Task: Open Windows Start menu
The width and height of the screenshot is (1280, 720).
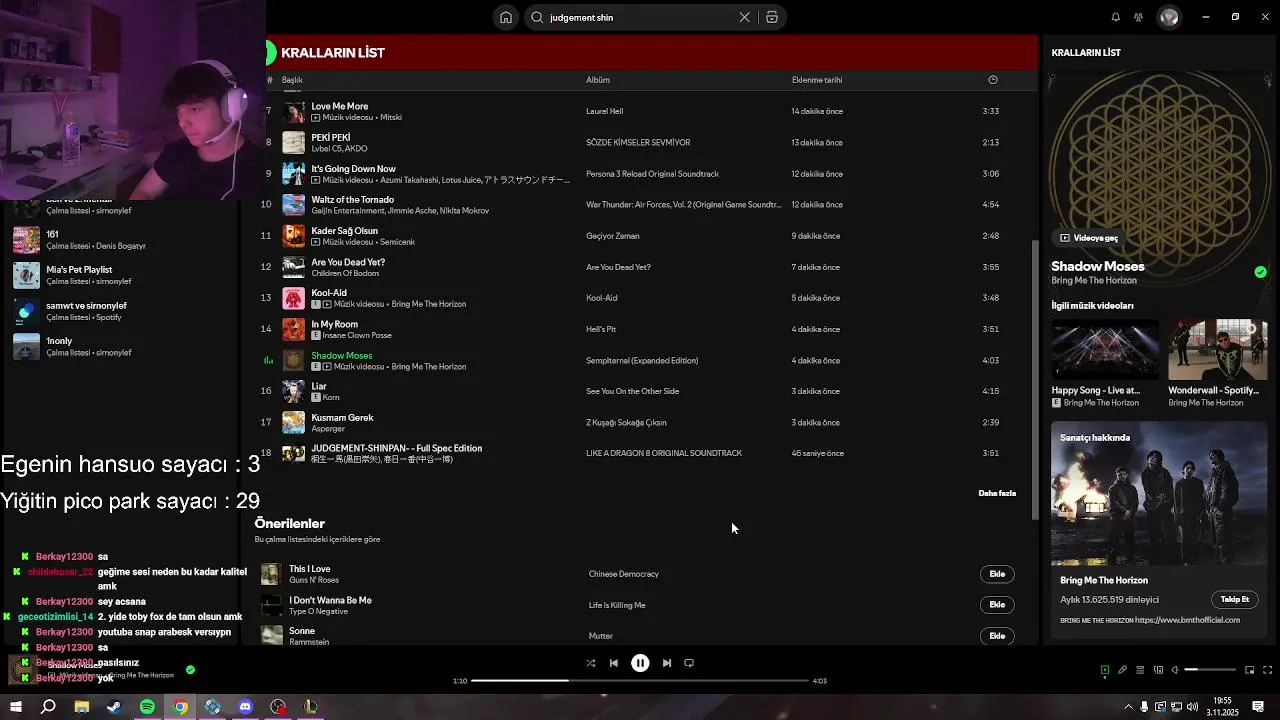Action: coord(15,707)
